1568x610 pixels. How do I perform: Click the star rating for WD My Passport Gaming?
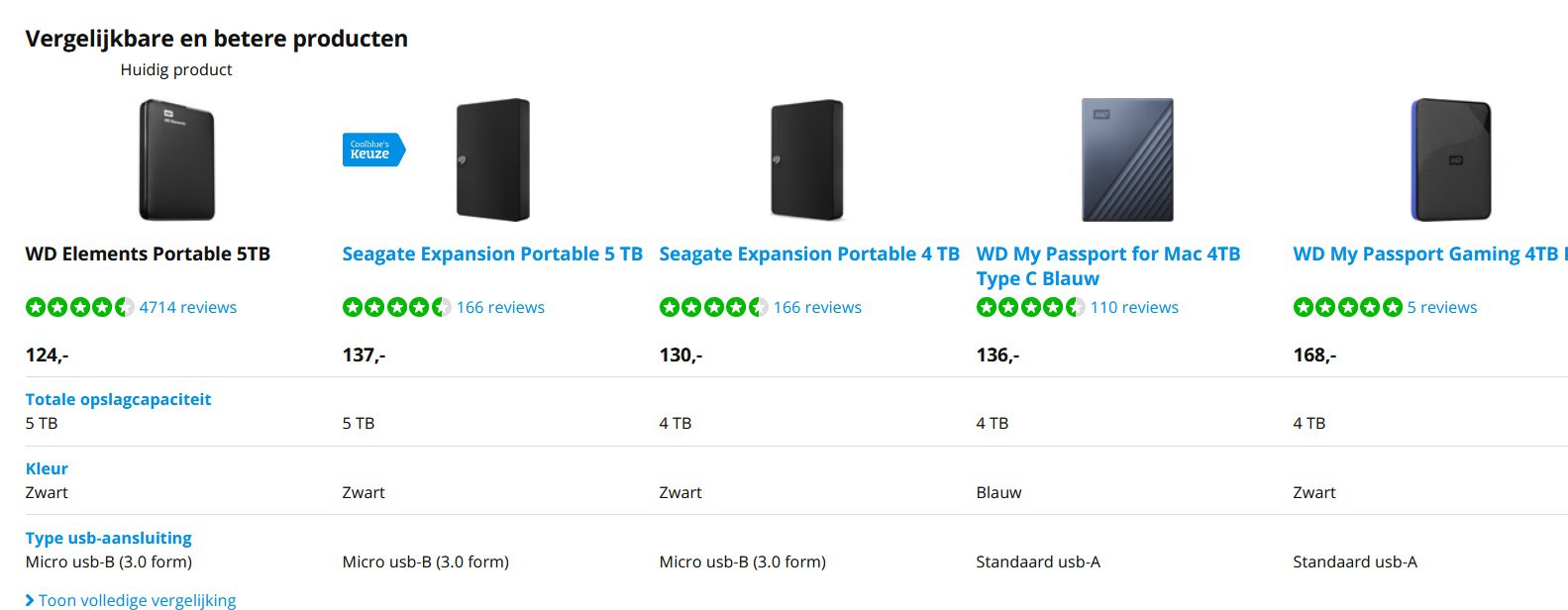click(1348, 307)
